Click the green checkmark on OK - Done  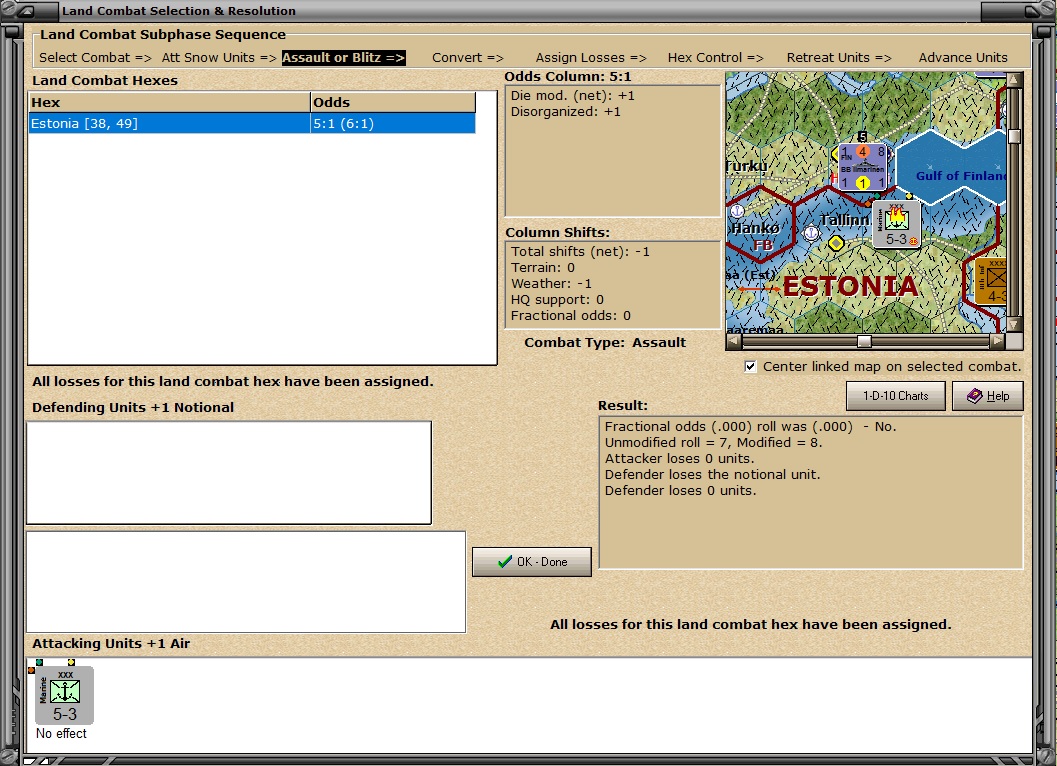click(504, 562)
